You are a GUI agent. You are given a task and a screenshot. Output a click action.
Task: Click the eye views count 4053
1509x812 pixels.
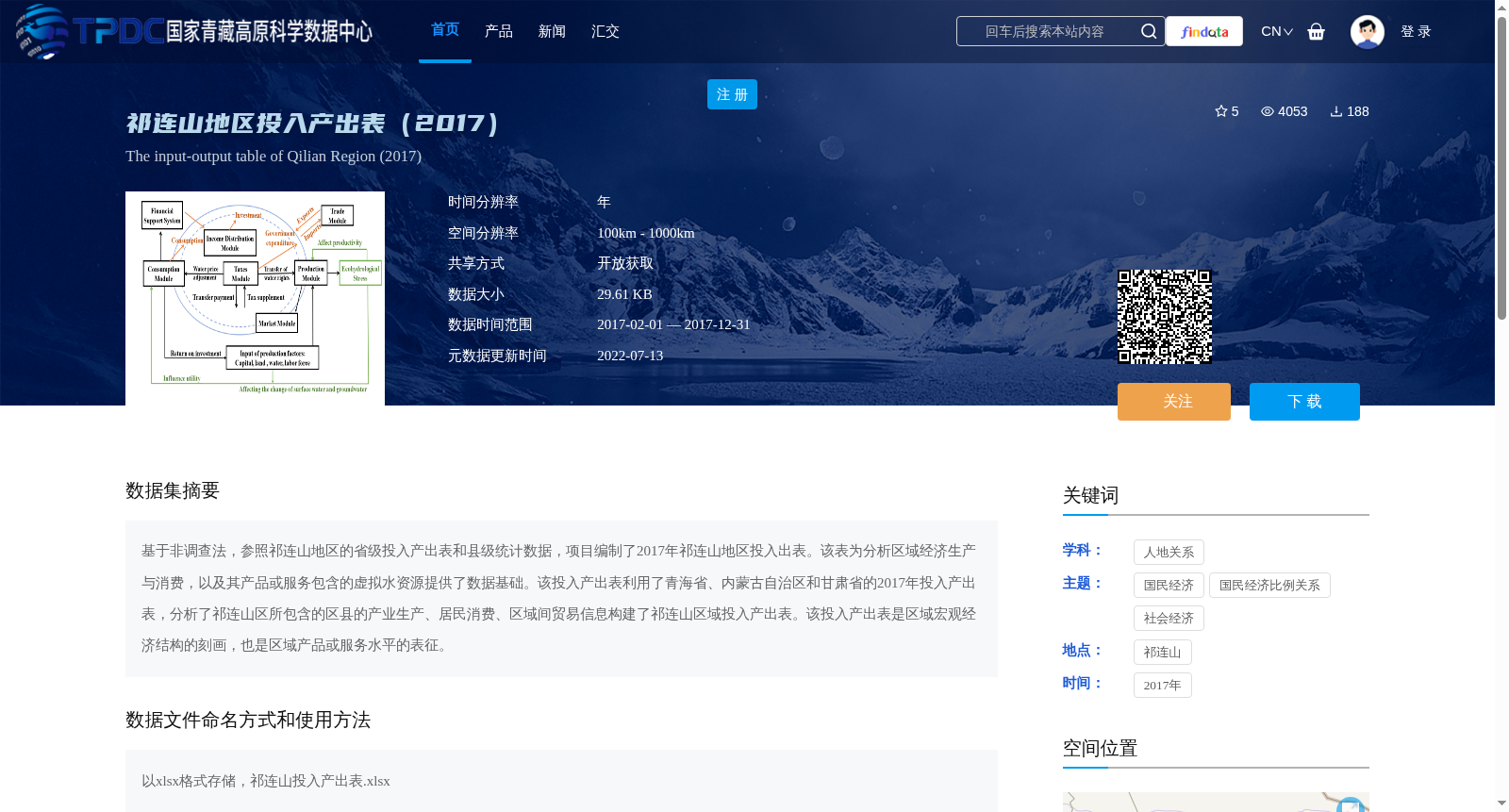1284,111
